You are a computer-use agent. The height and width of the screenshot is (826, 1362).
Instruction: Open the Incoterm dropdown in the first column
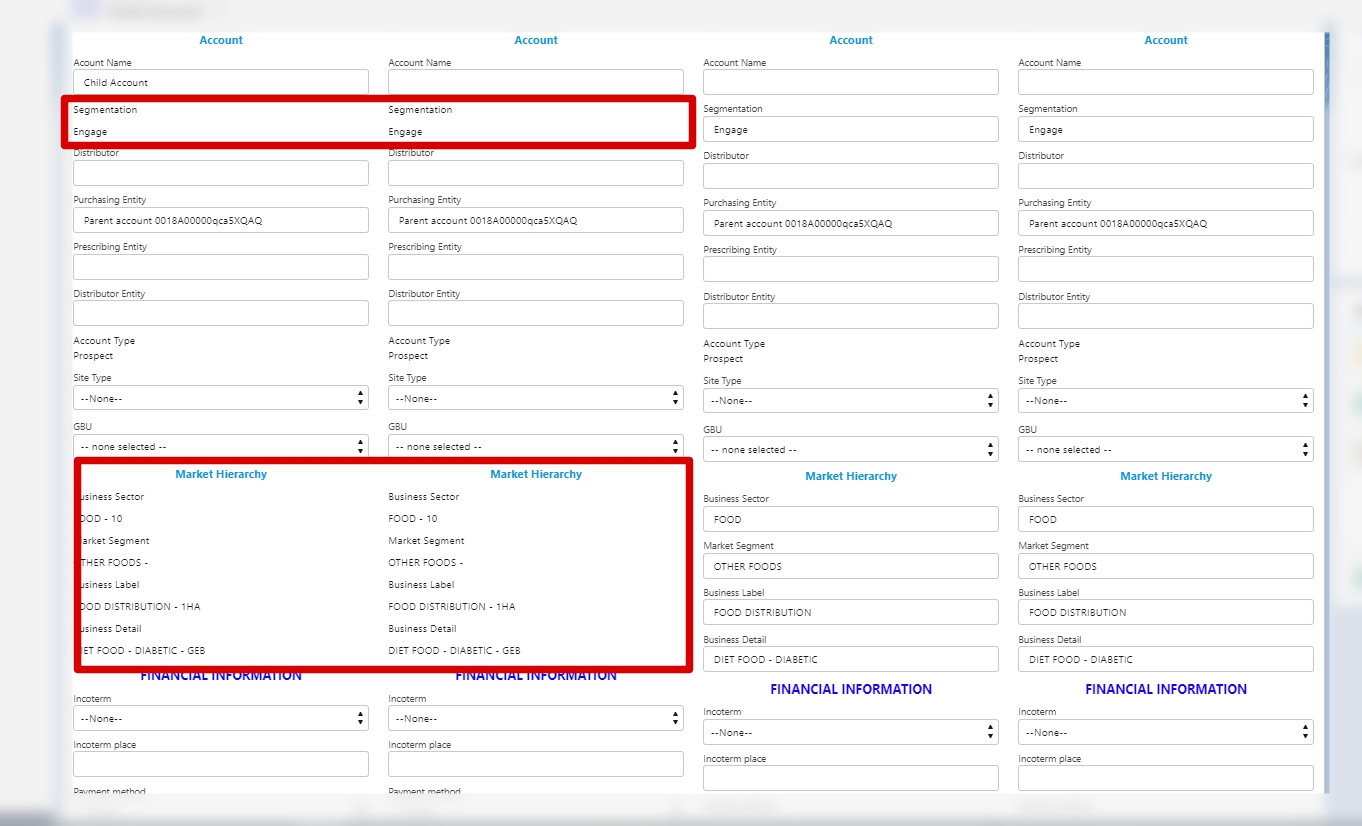click(221, 718)
